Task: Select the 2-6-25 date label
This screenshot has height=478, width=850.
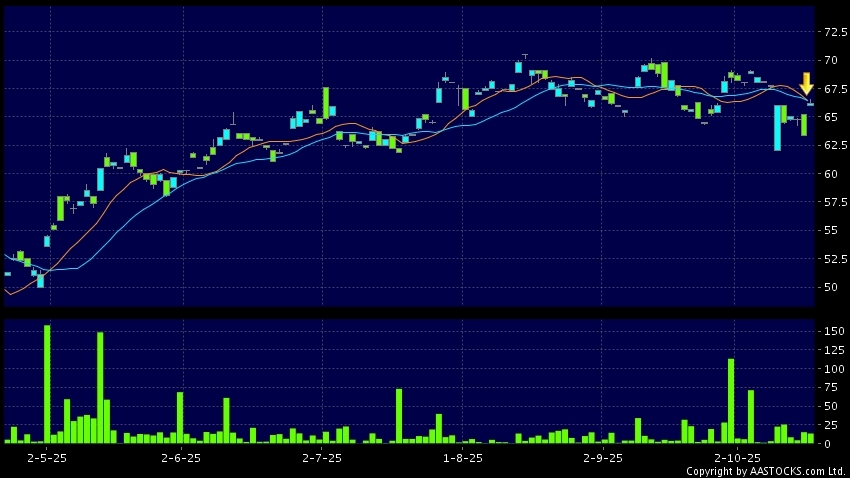Action: tap(180, 457)
